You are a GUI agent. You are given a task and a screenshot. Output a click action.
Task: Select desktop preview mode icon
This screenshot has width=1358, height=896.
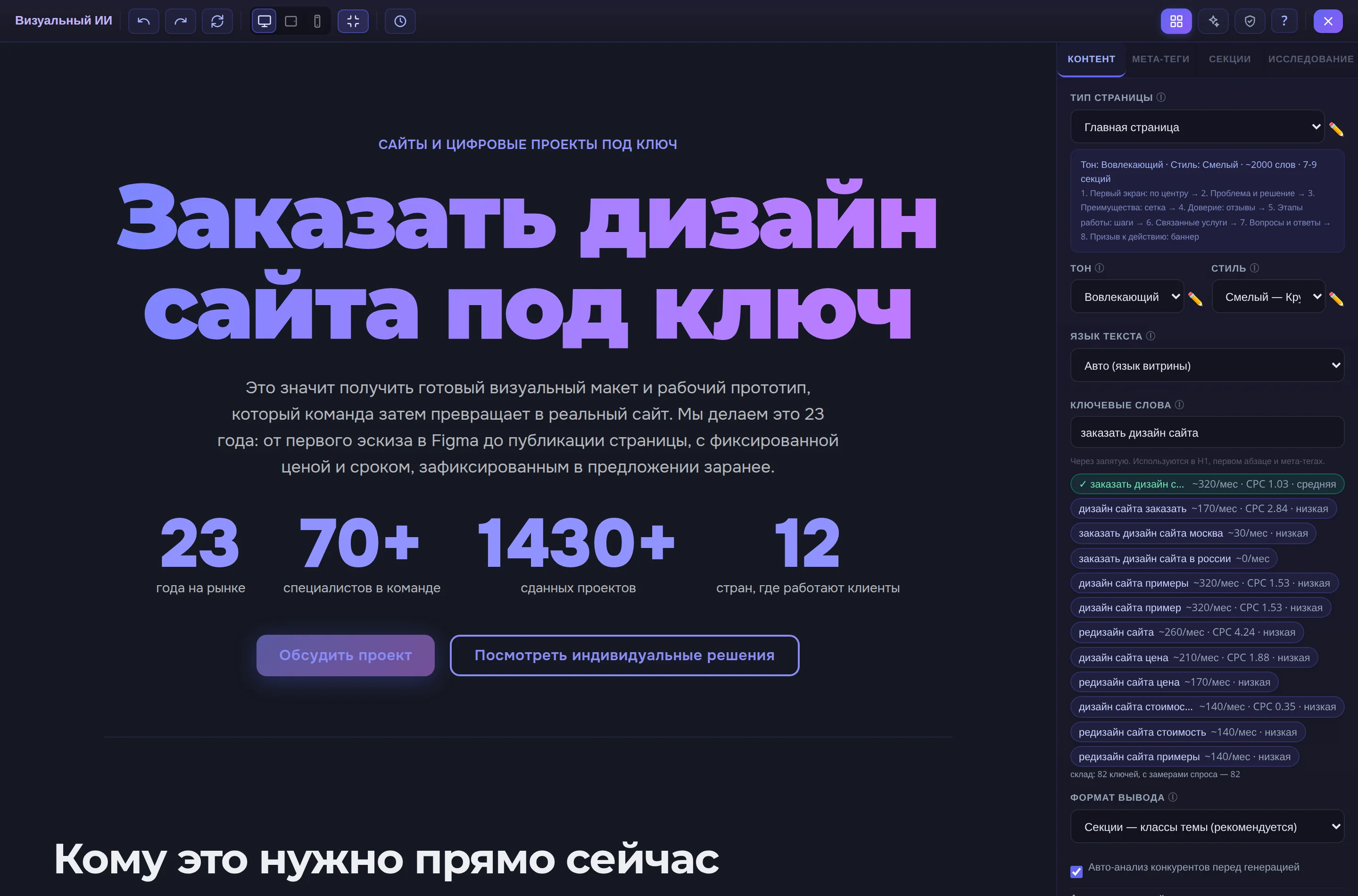(x=265, y=21)
